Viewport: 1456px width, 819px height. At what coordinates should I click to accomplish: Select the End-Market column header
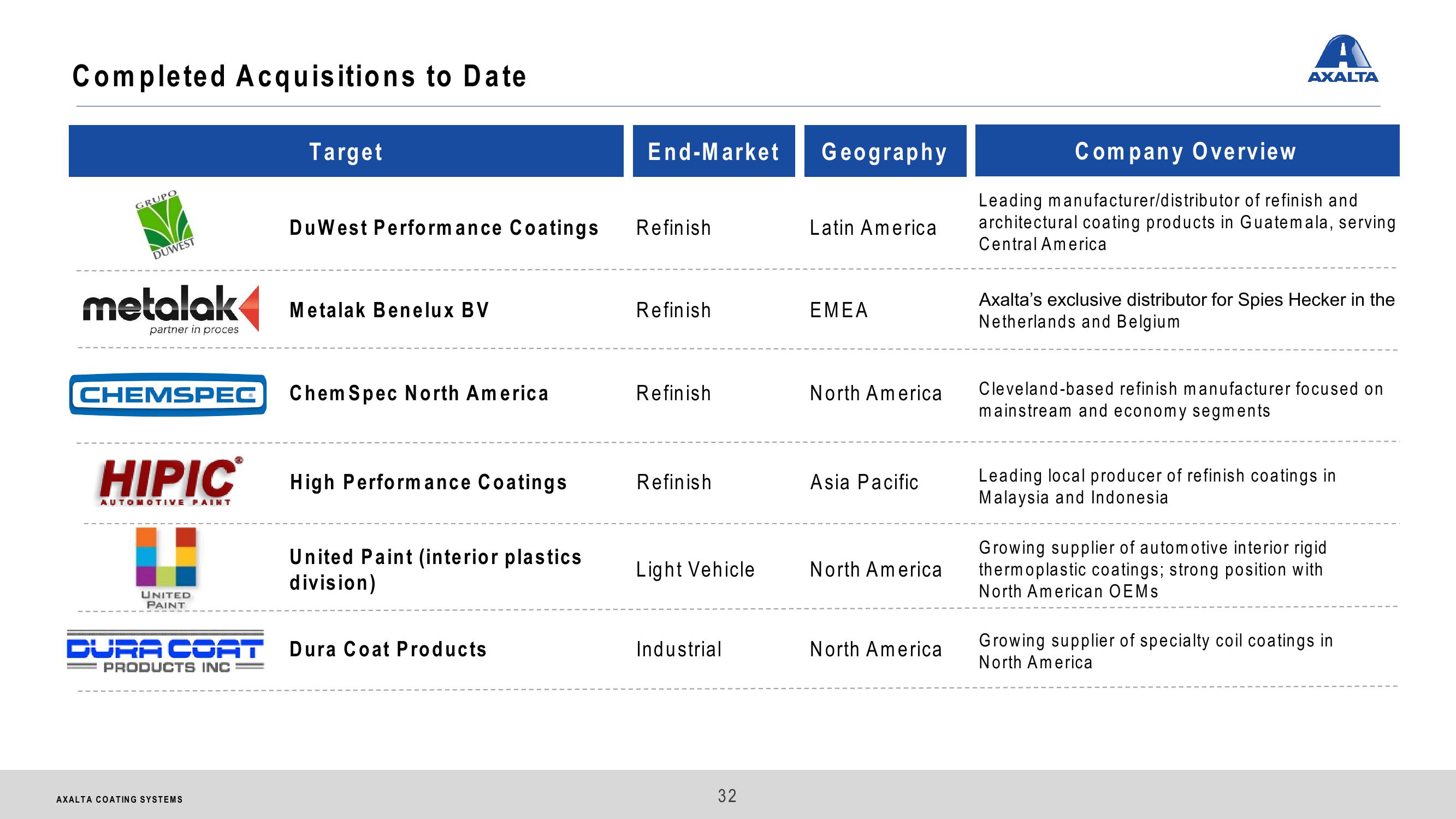(714, 151)
